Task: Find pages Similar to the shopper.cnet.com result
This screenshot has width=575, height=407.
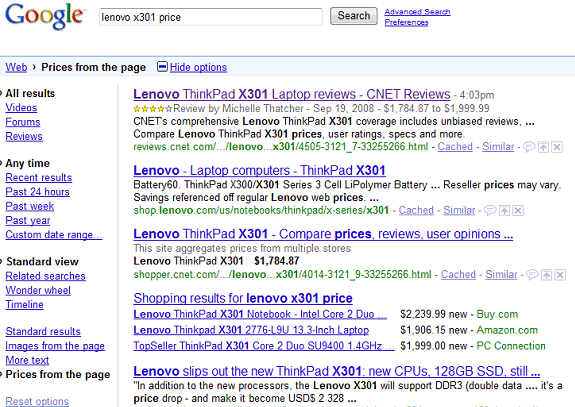Action: 501,275
